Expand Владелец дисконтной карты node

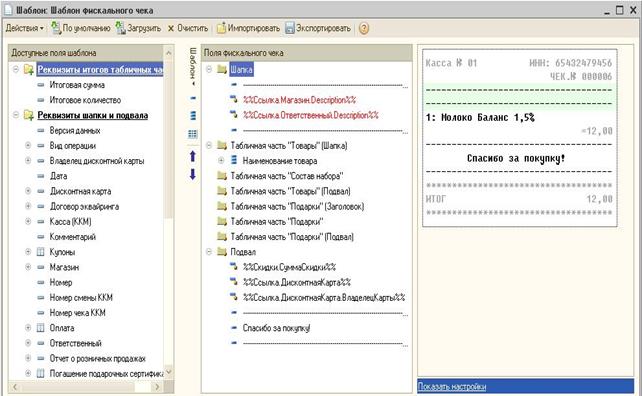pyautogui.click(x=28, y=161)
